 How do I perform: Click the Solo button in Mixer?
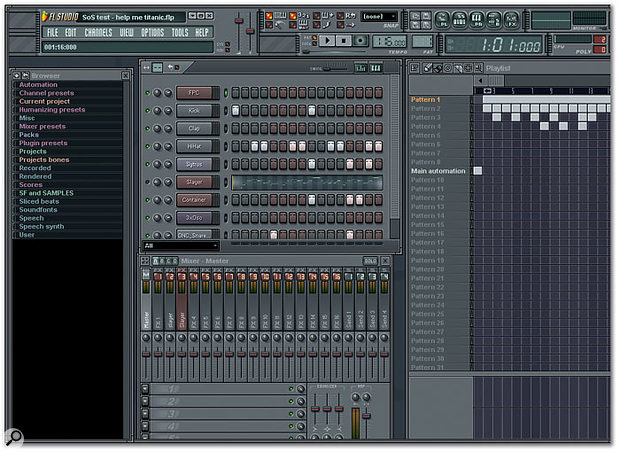[370, 261]
